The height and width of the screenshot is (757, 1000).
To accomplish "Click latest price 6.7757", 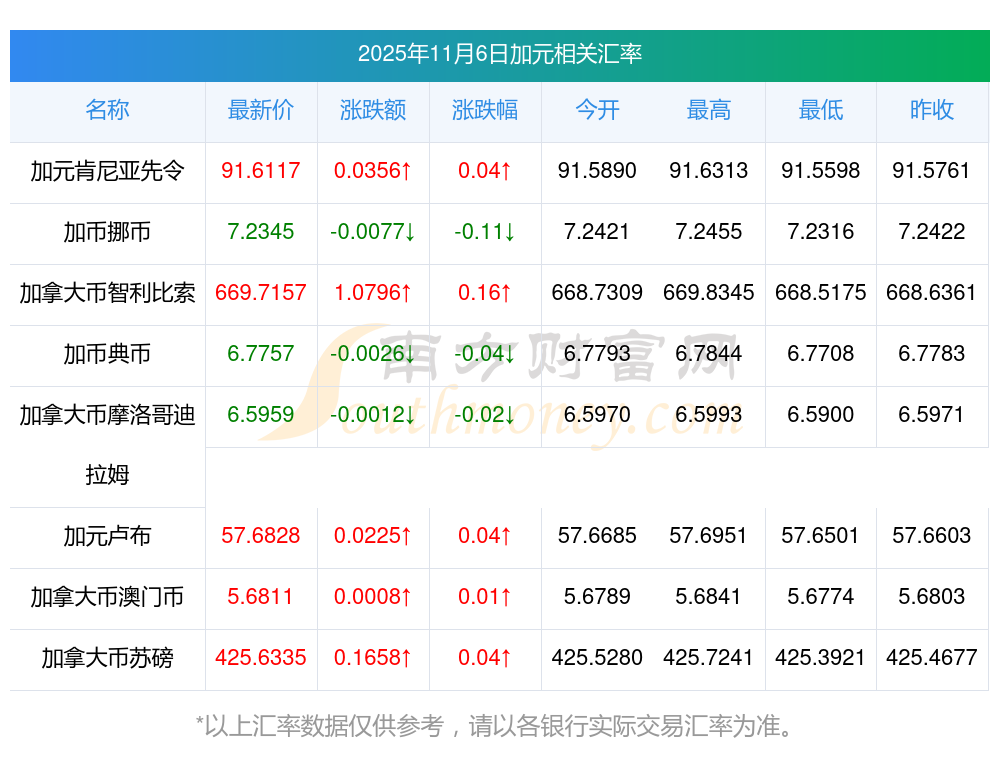I will (x=260, y=353).
